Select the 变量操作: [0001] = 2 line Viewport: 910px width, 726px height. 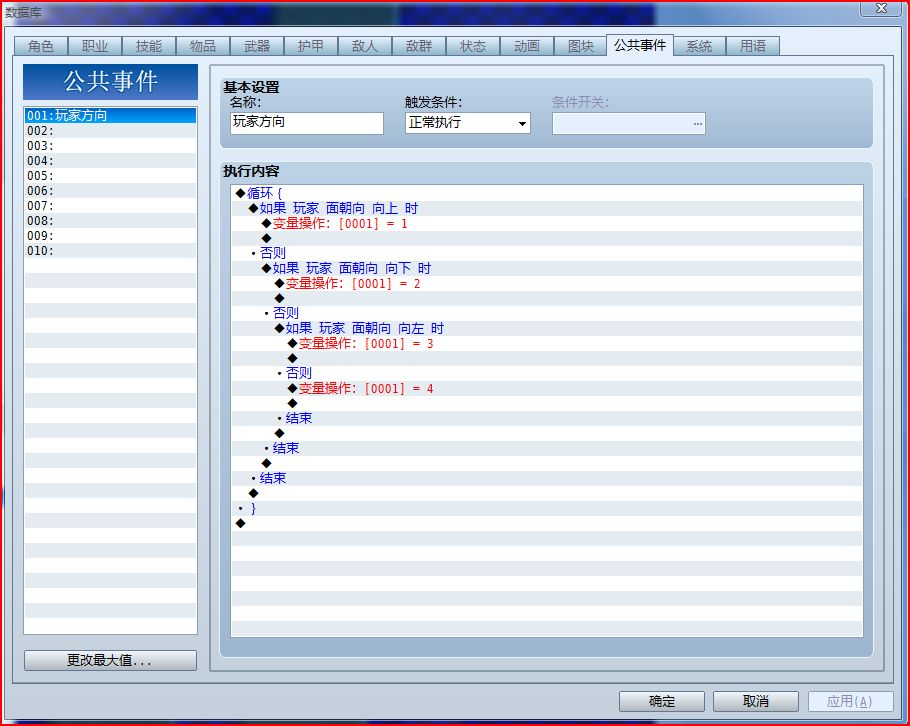547,283
